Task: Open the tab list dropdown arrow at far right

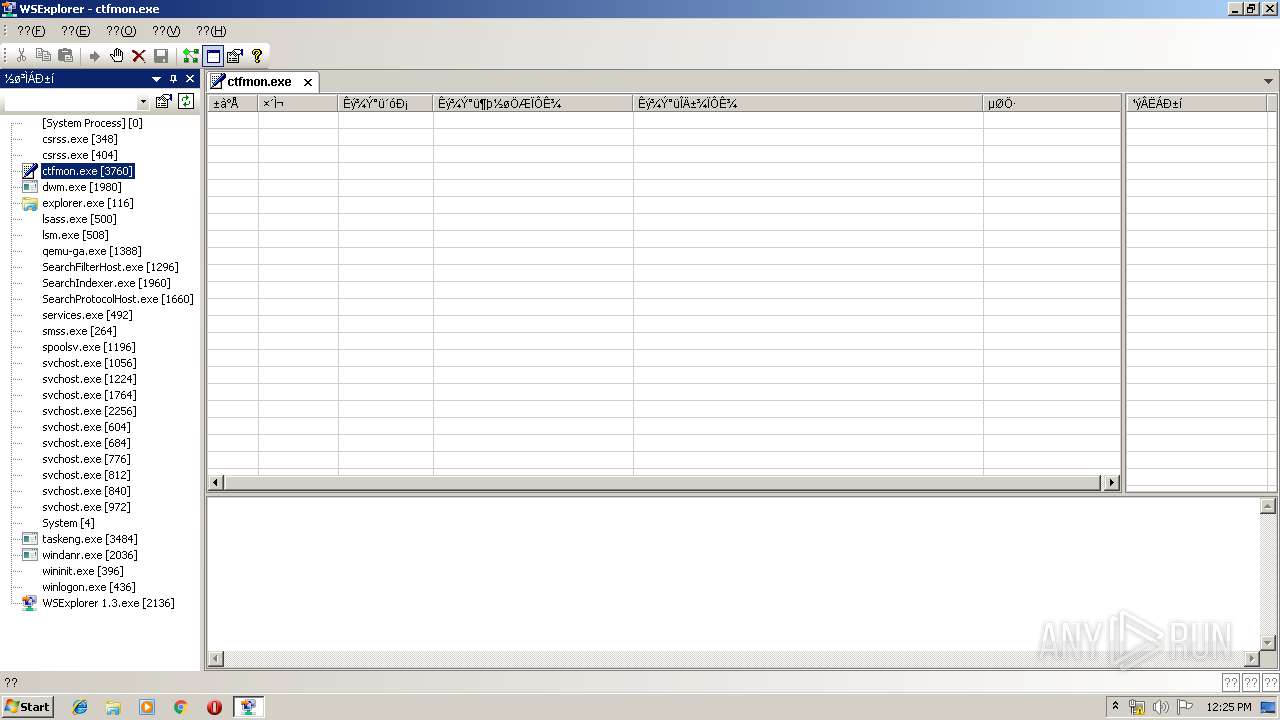Action: pyautogui.click(x=1270, y=81)
